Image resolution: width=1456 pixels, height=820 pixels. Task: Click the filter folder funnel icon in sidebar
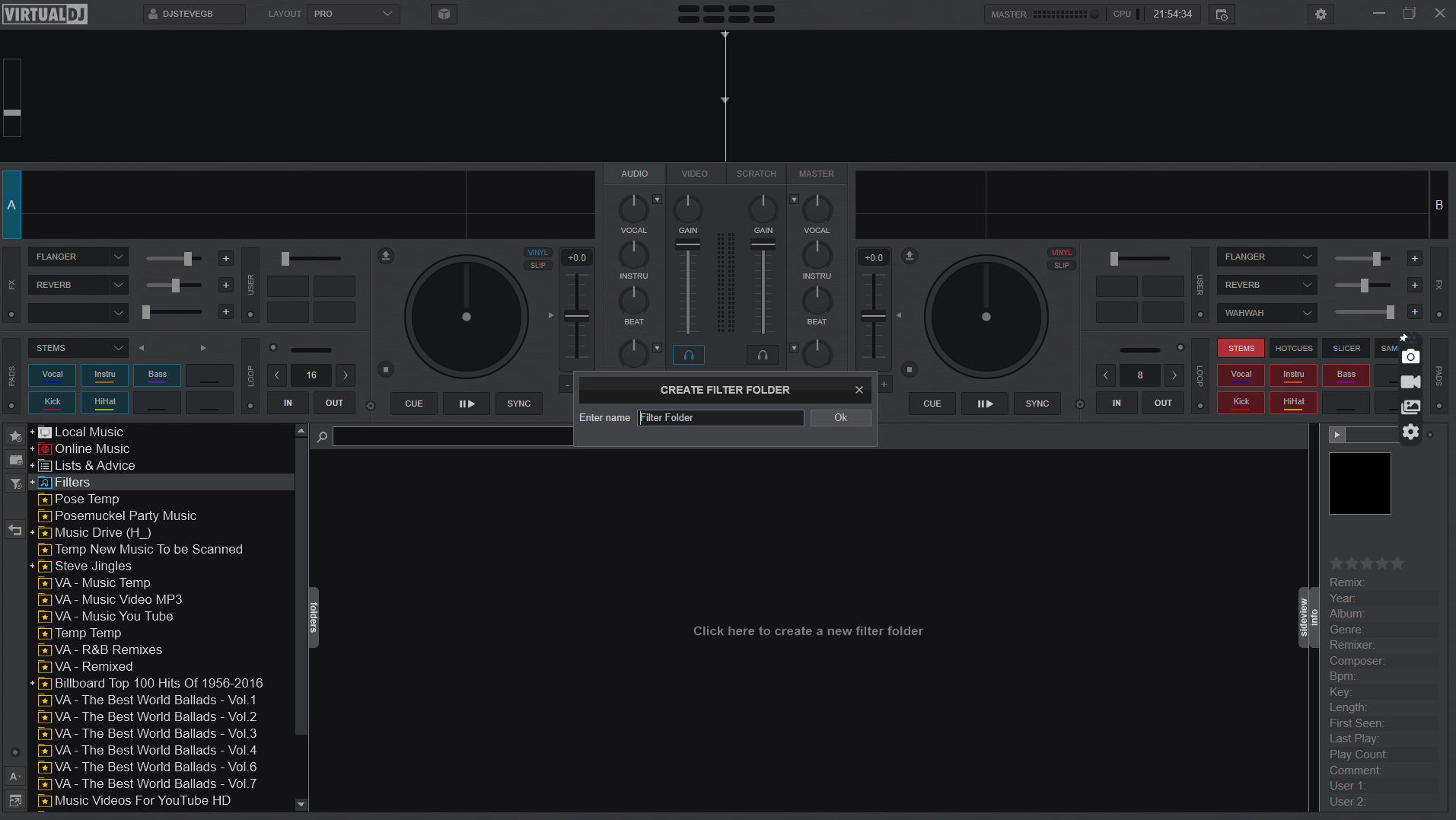(15, 483)
